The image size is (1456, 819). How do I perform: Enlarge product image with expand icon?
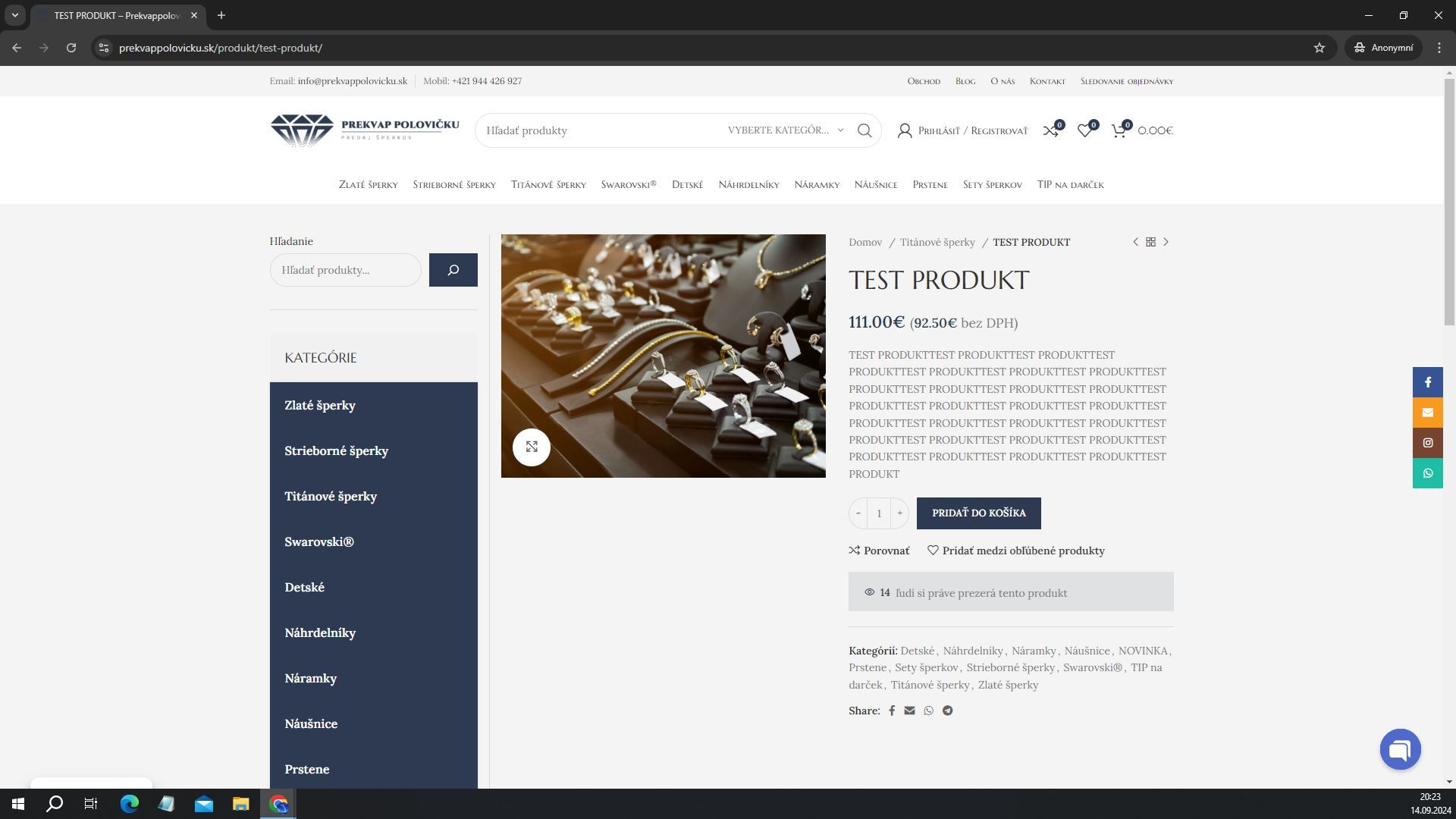[x=532, y=447]
